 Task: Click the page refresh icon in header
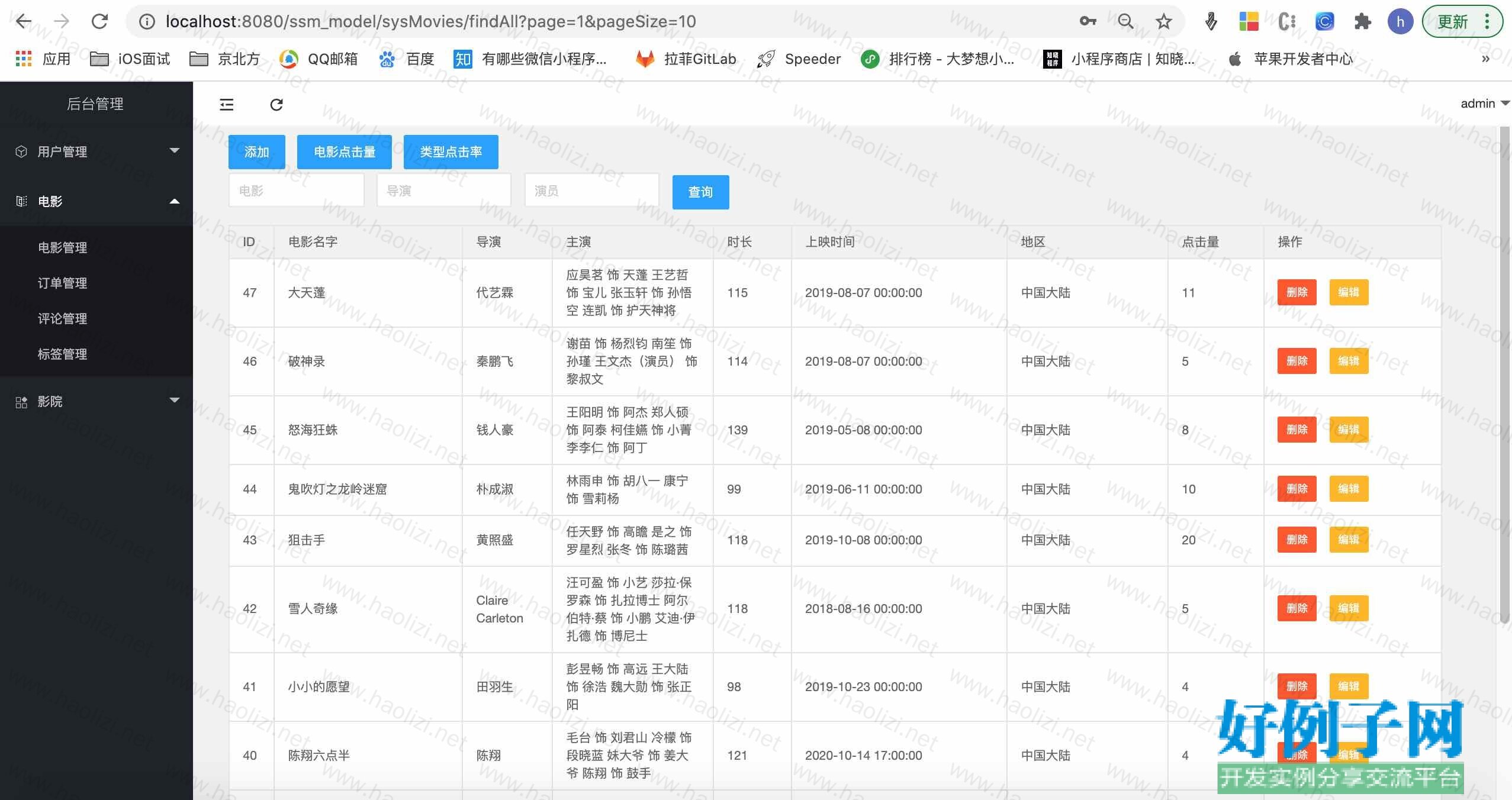(x=276, y=105)
